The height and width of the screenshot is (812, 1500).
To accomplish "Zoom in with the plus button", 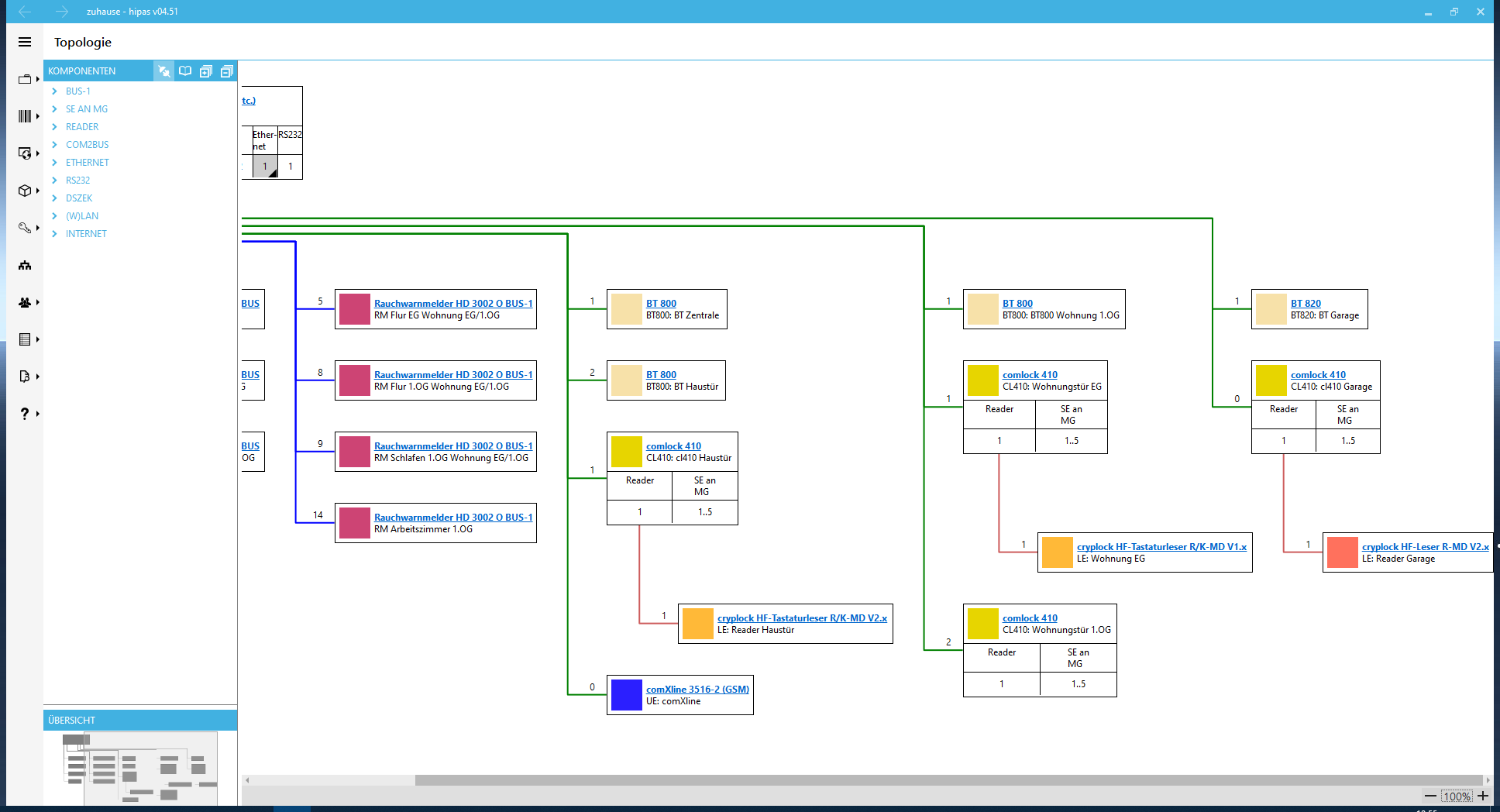I will [1483, 796].
